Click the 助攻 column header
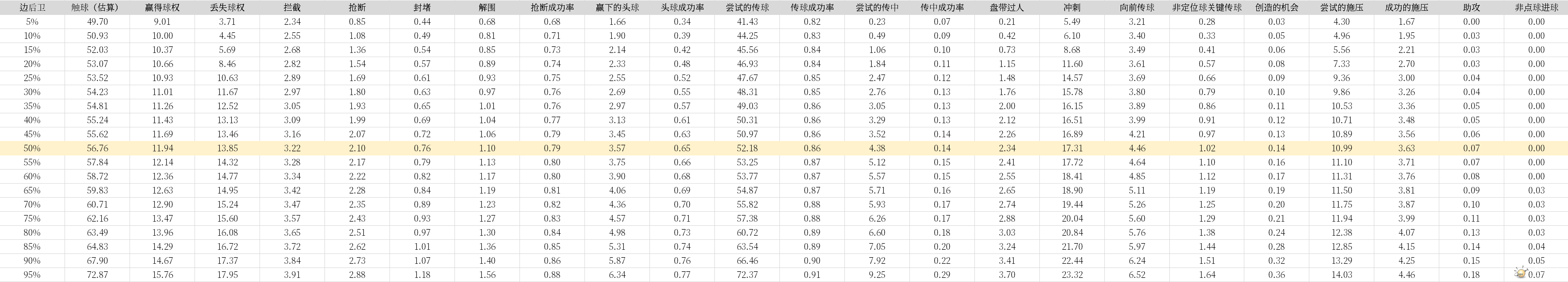 pos(1471,8)
